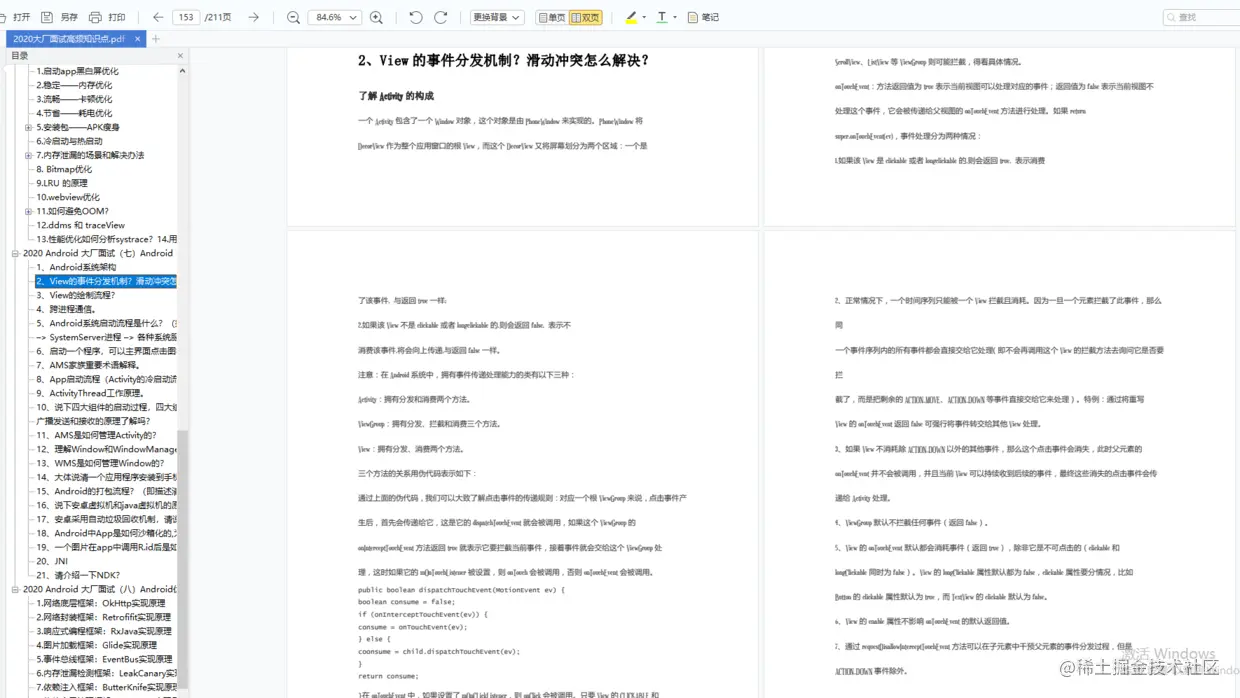Open outline entry 3.流畅——卡顿优化
1240x698 pixels.
(x=74, y=99)
